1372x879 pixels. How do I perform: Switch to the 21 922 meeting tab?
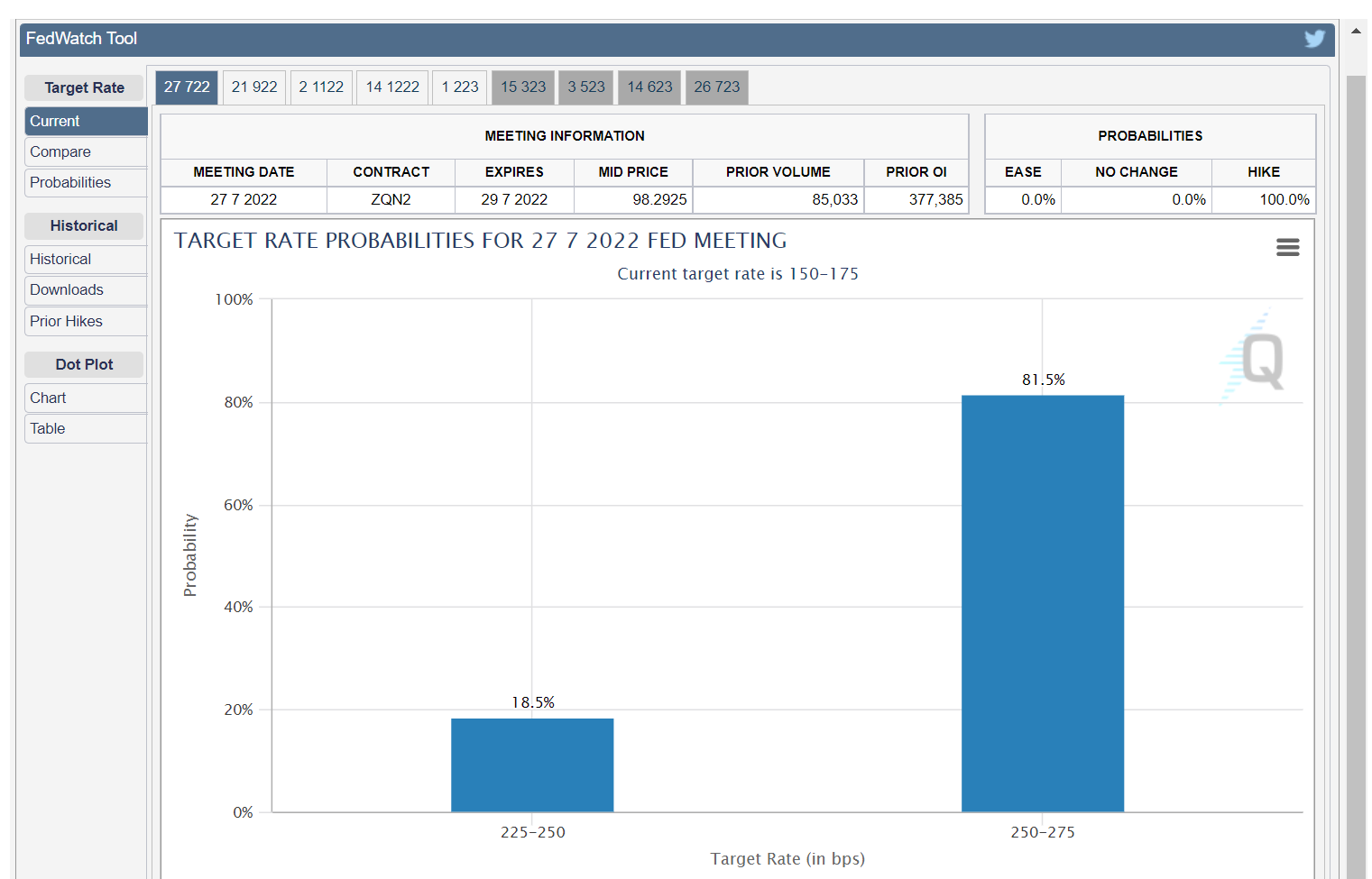254,87
